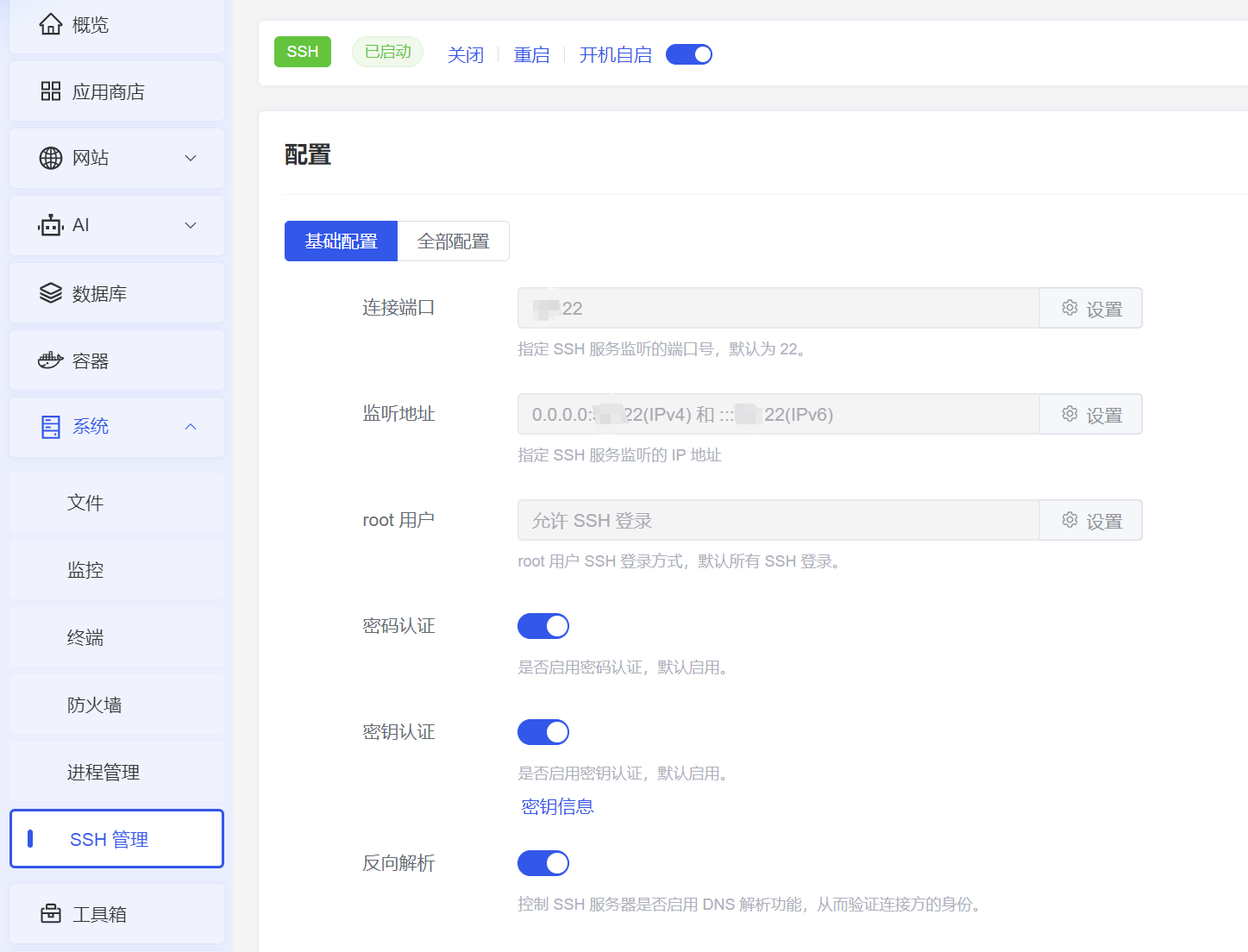Click the home icon beside 概览
This screenshot has height=952, width=1248.
51,24
